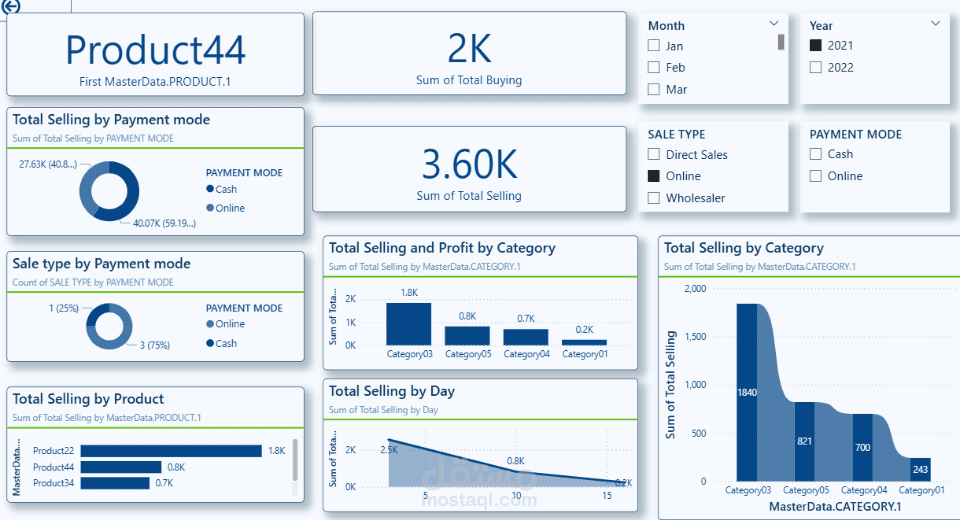Select the 2022 year checkbox
The height and width of the screenshot is (520, 960).
coord(816,67)
